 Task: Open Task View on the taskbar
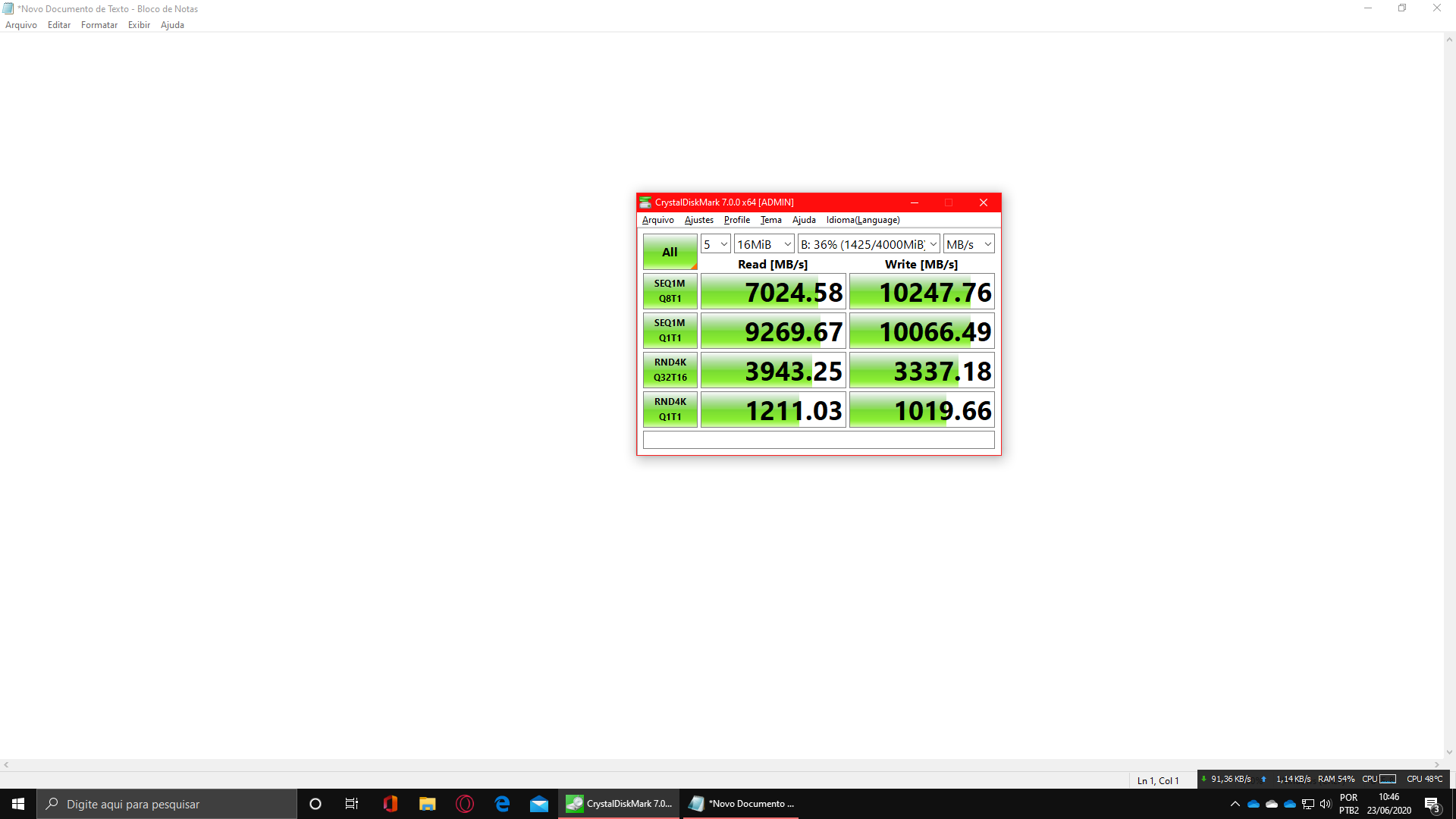pyautogui.click(x=352, y=804)
